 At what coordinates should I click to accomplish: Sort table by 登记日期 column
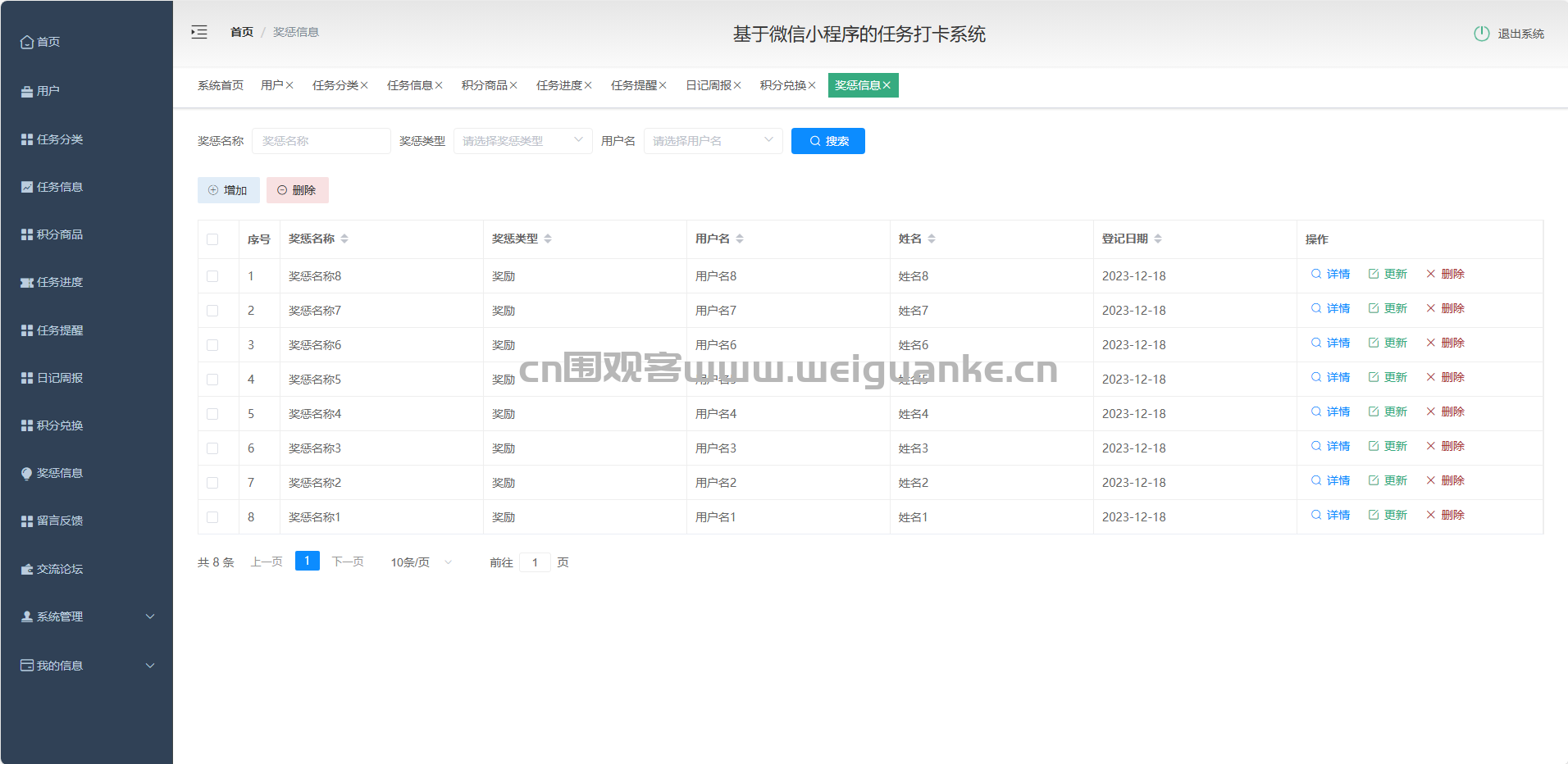1158,239
